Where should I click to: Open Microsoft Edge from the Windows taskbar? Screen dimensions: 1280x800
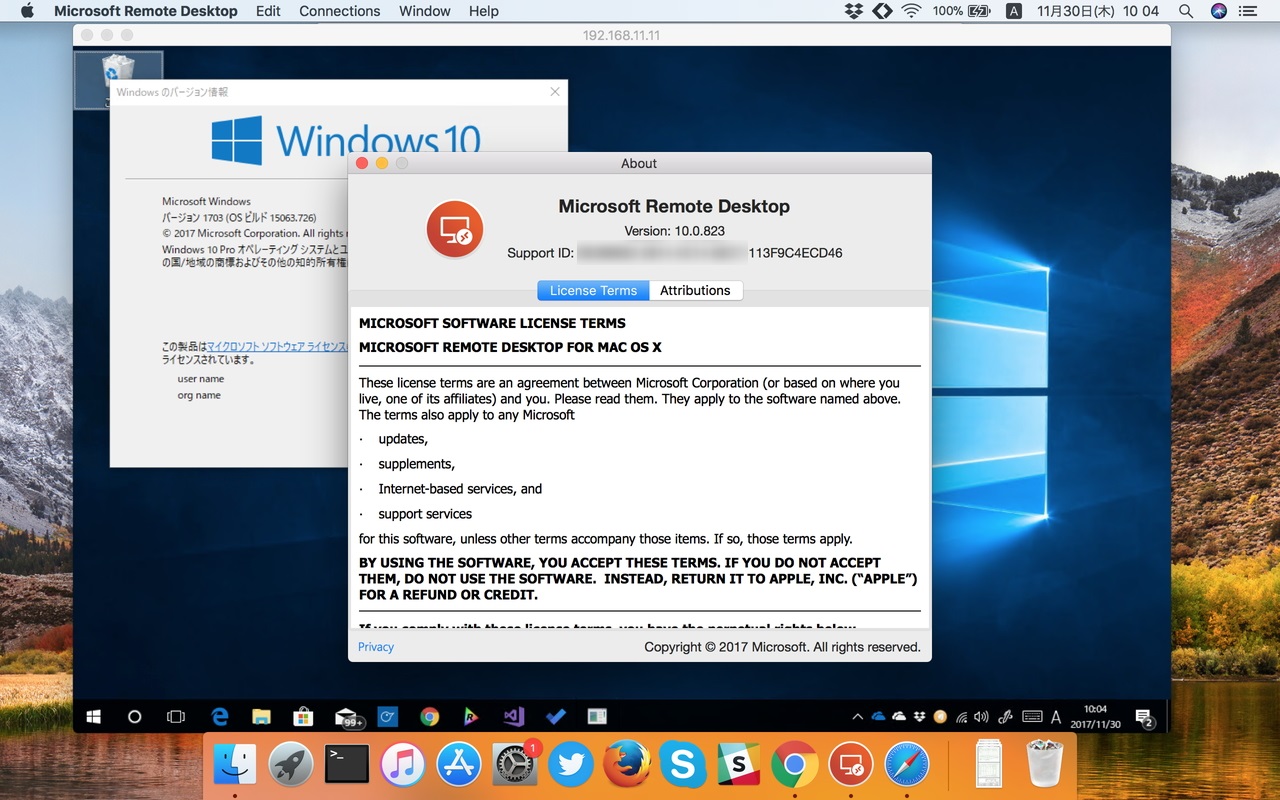click(x=218, y=717)
